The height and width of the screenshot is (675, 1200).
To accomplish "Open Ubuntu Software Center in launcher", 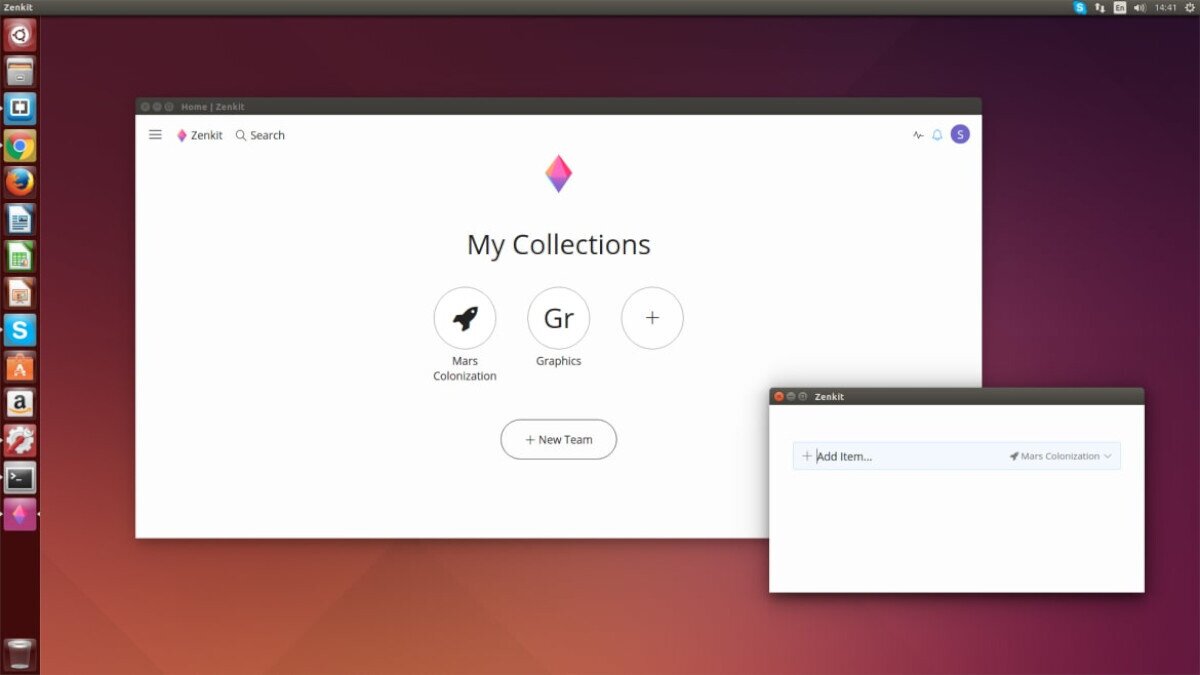I will coord(20,367).
